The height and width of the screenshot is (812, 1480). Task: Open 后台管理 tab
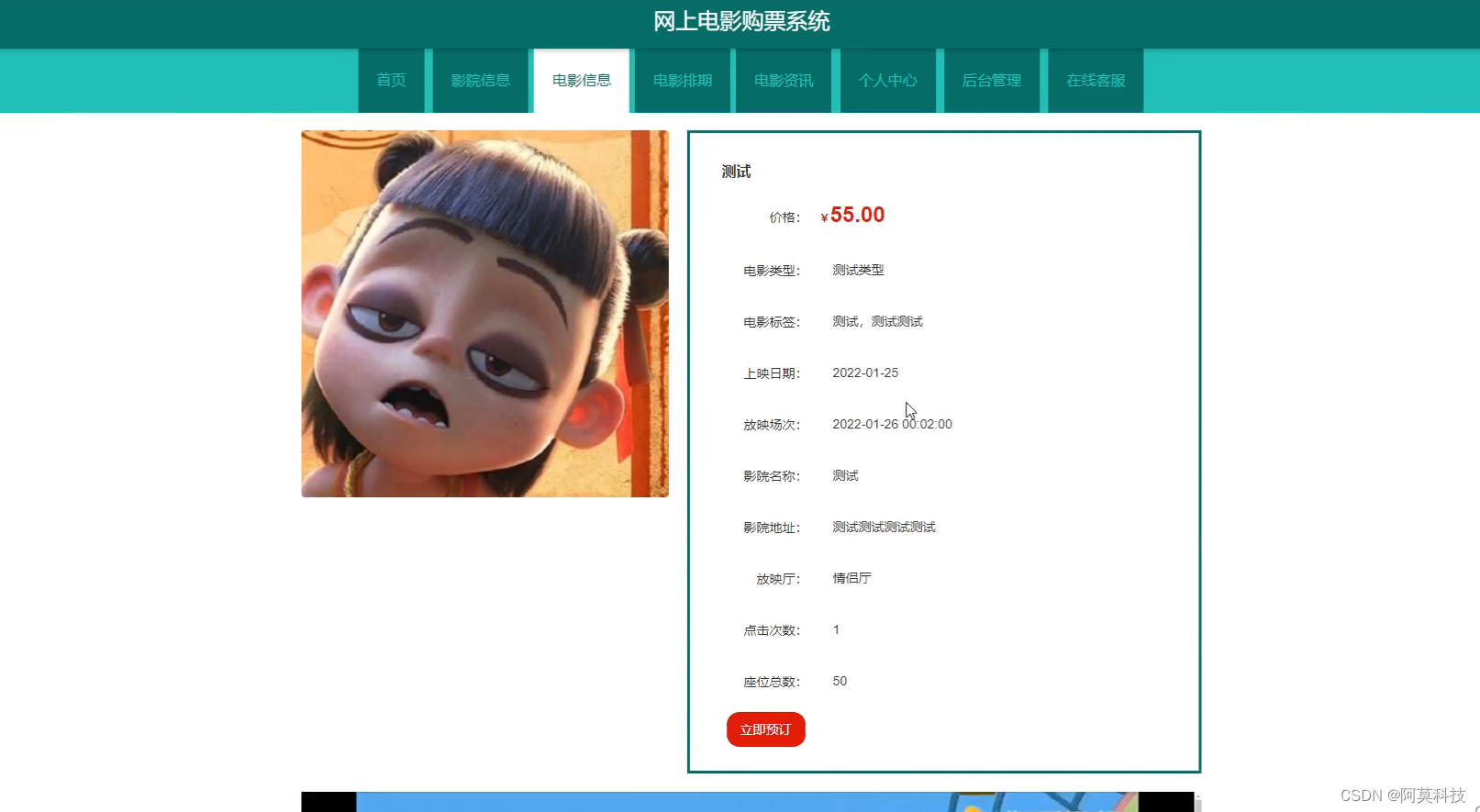coord(992,81)
